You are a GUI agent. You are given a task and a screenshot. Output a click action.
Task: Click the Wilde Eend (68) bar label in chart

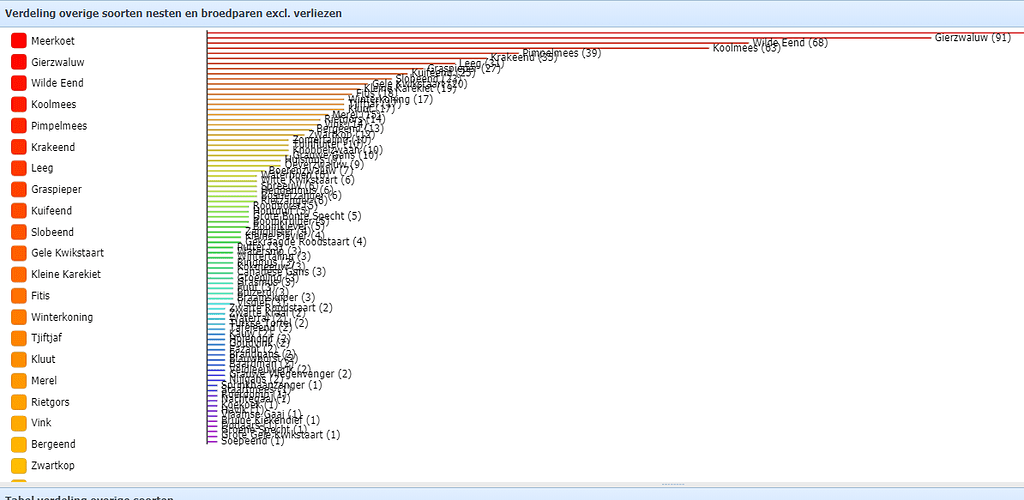790,43
